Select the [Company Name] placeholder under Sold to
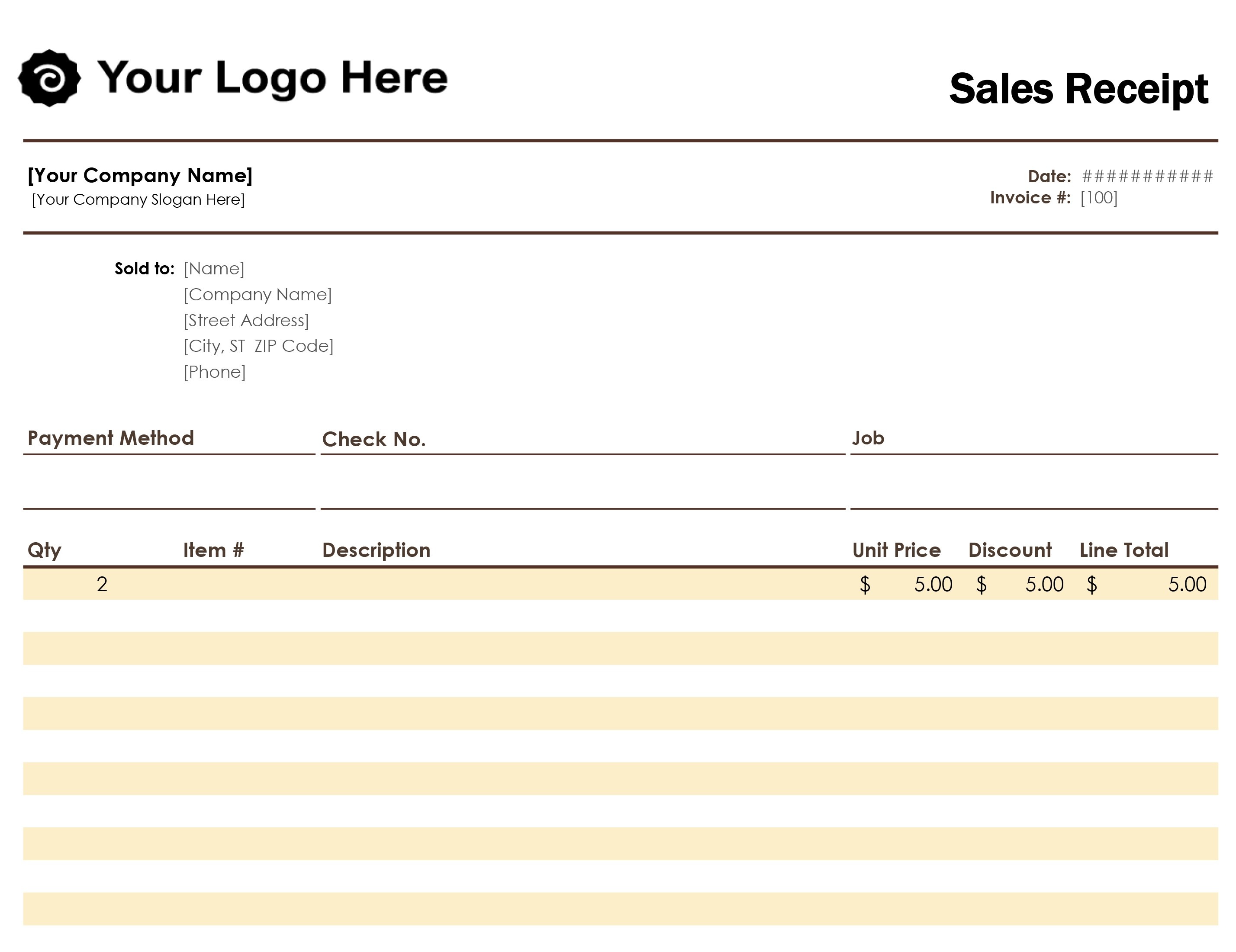 257,294
